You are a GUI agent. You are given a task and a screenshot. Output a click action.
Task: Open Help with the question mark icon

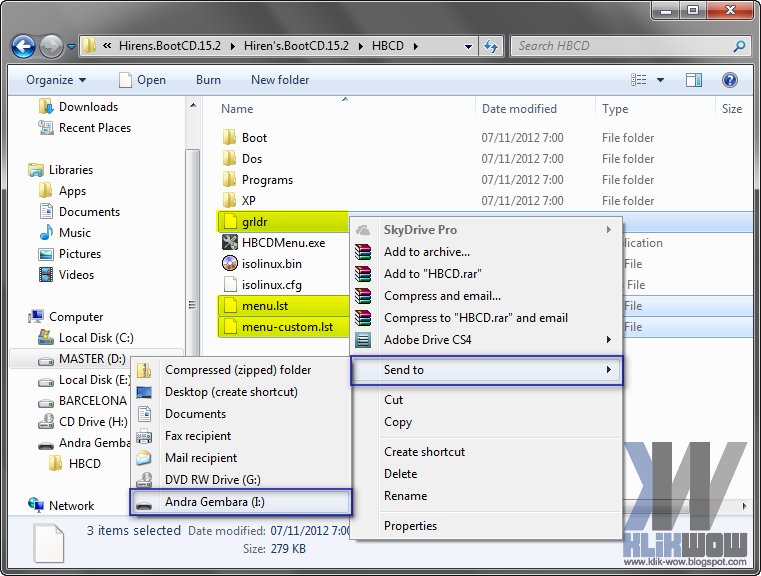[x=729, y=80]
